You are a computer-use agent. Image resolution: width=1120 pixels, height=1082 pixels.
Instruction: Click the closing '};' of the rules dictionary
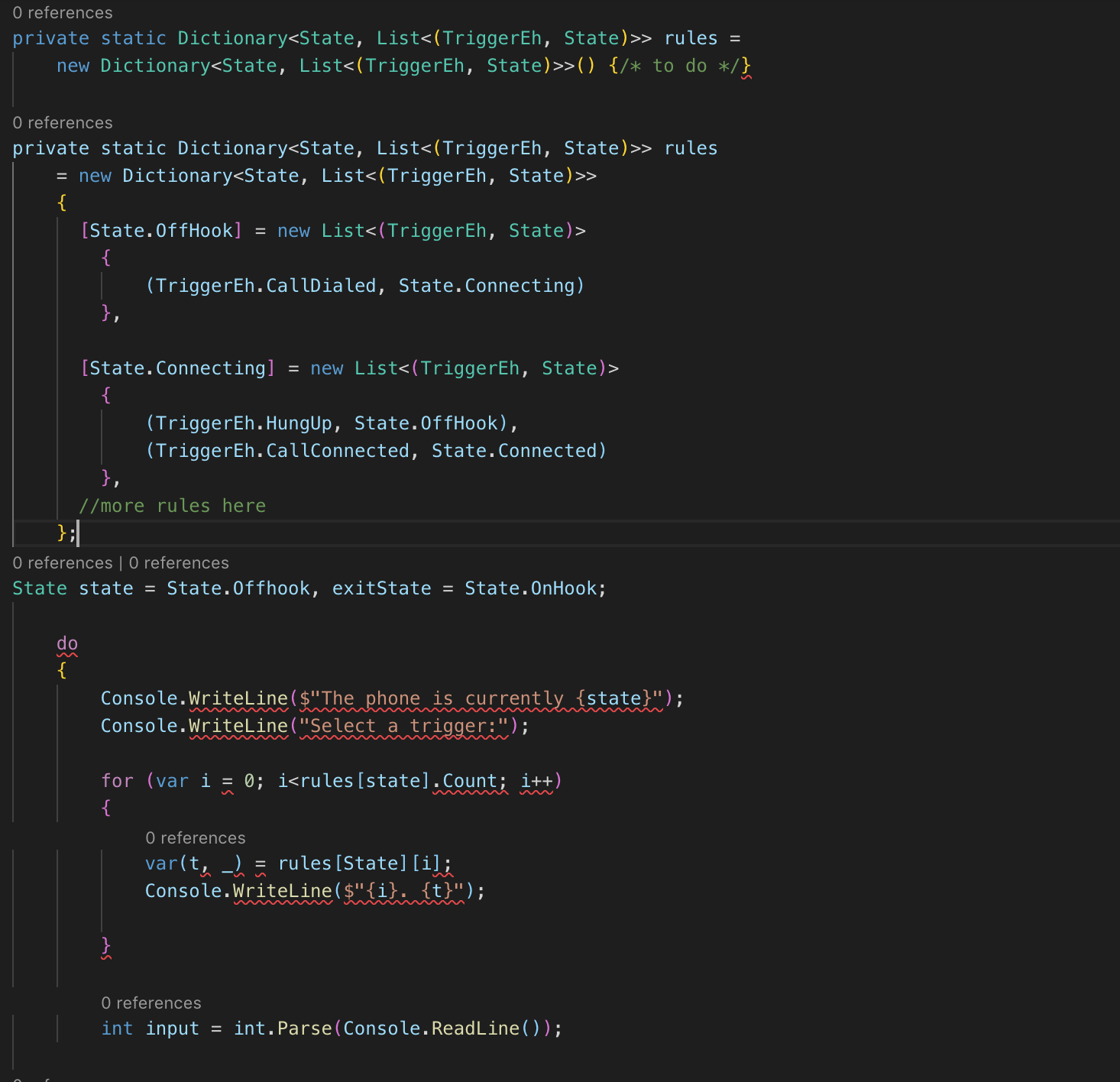coord(66,533)
